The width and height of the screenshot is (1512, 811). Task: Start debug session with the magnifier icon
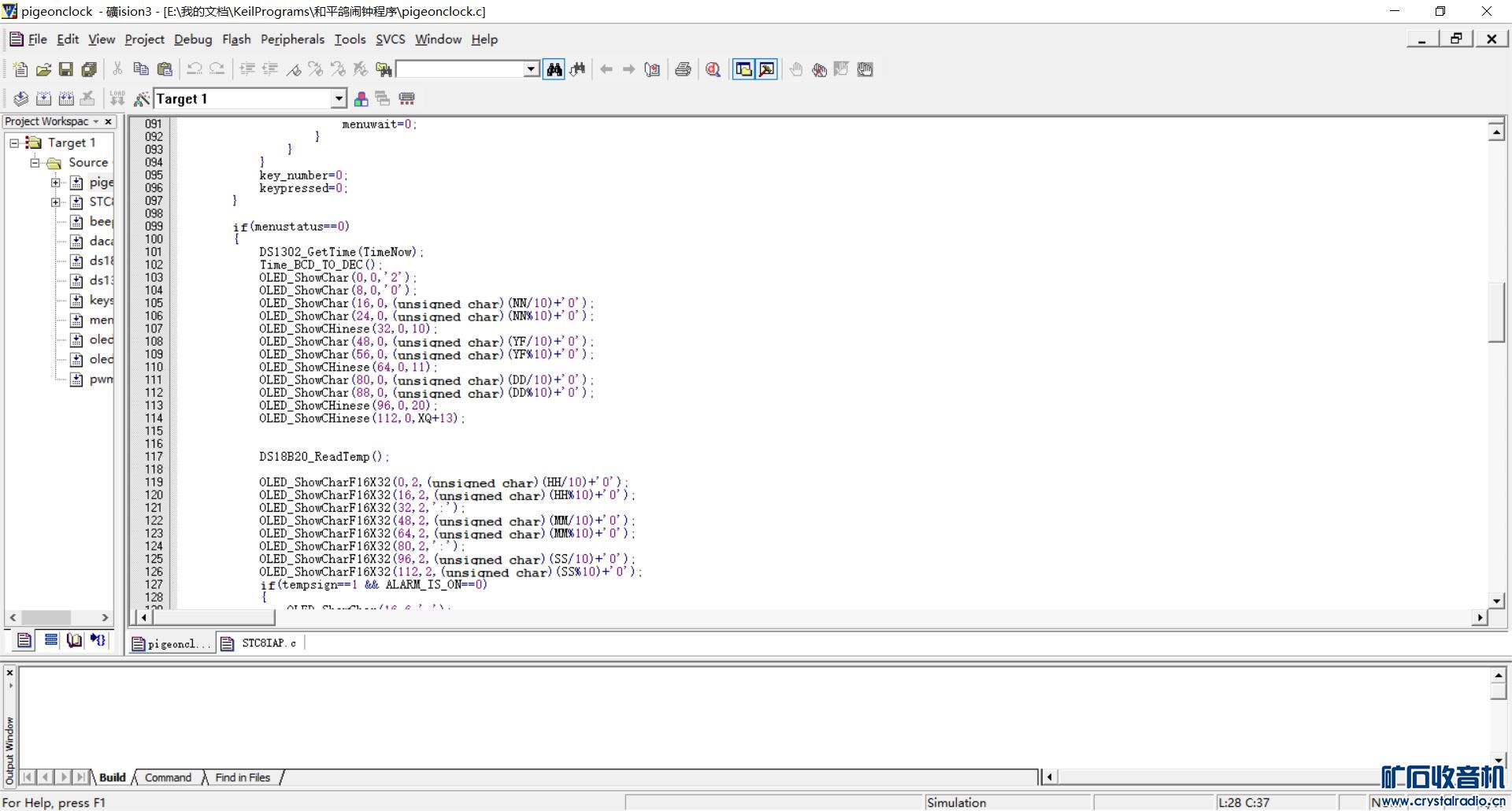(713, 69)
